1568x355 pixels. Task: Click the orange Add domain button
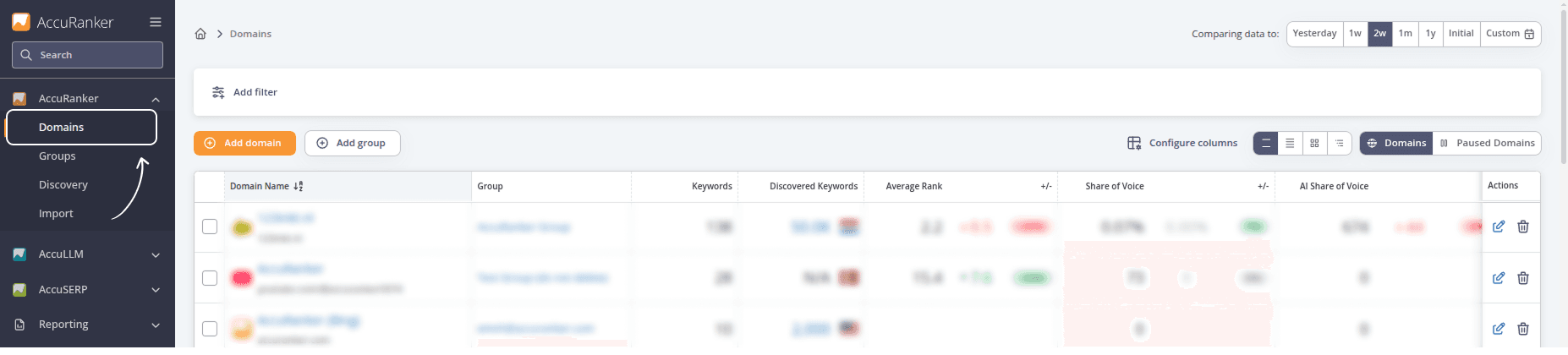[244, 144]
